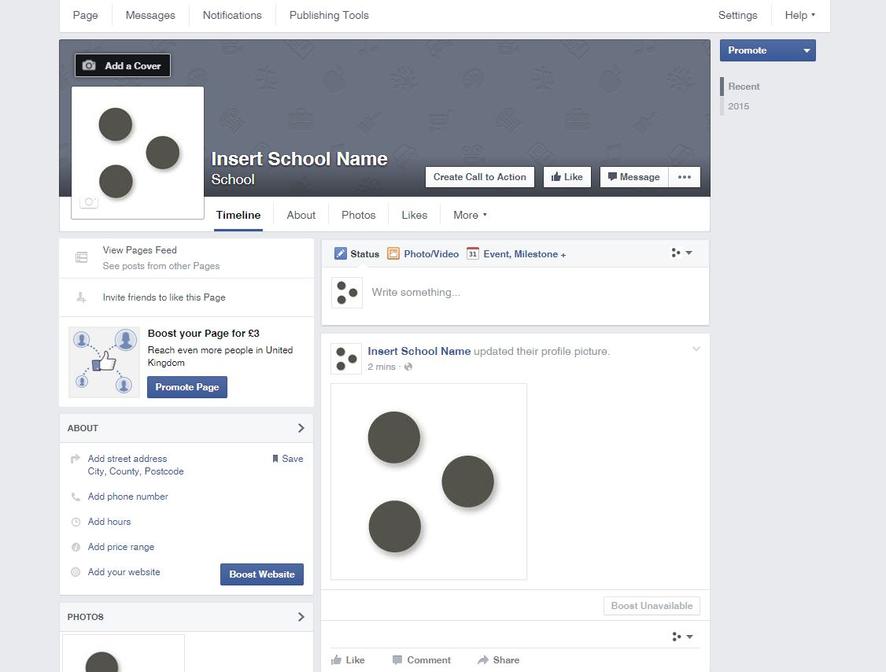Open Publishing Tools

(x=329, y=15)
